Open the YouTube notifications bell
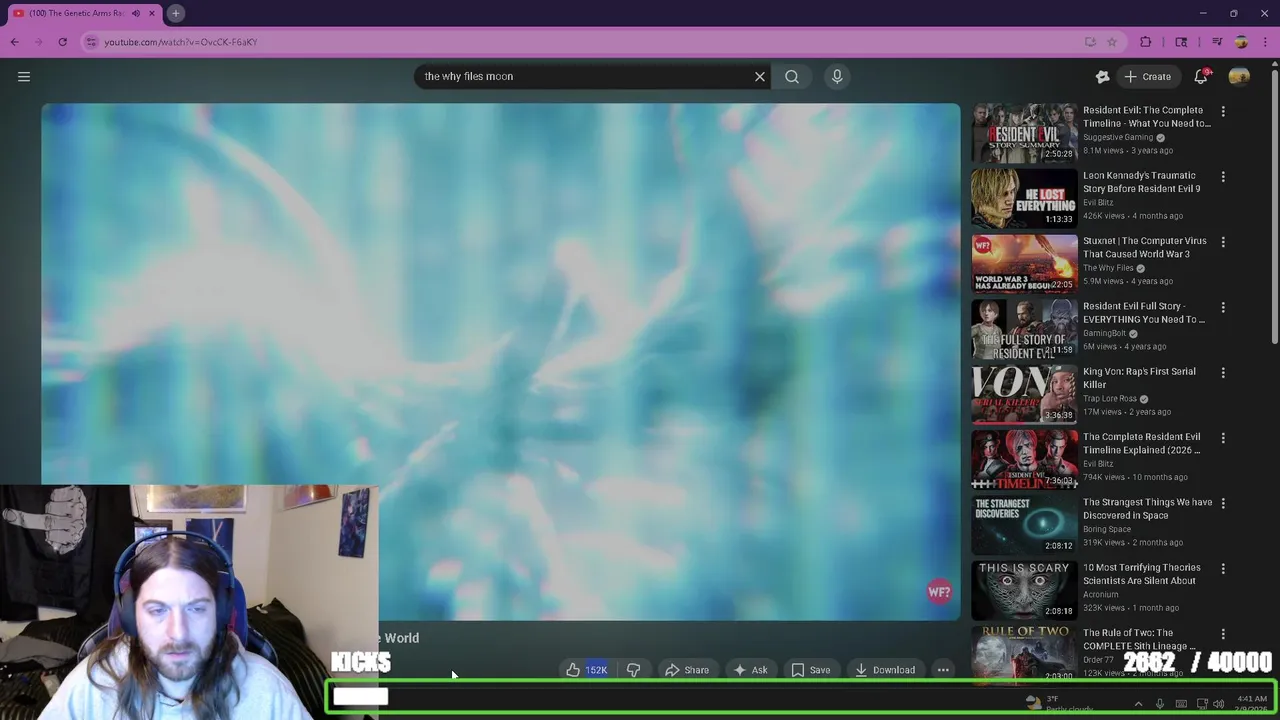Screen dimensions: 1280x720 click(x=1202, y=76)
